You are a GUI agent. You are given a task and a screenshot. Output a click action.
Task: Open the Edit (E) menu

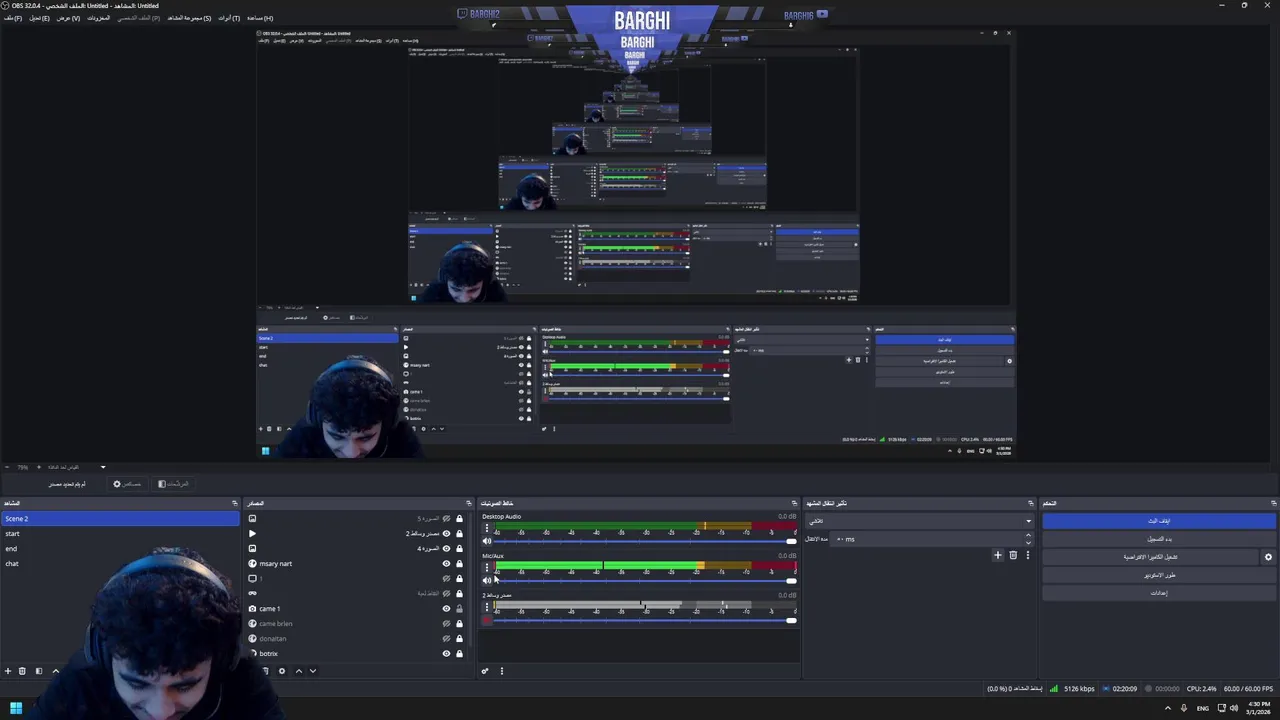[39, 18]
